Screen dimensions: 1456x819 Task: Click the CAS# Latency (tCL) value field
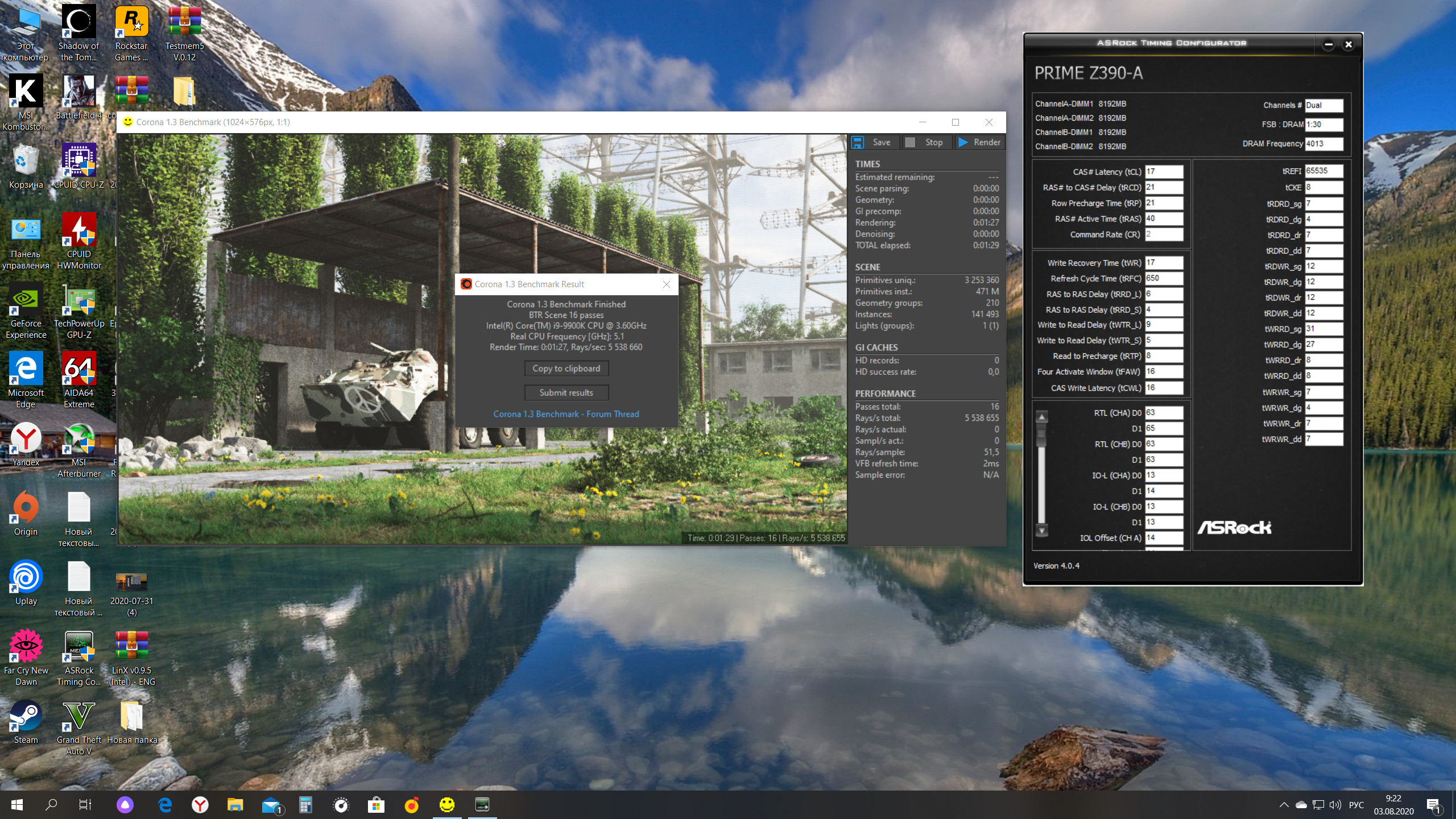click(1164, 171)
